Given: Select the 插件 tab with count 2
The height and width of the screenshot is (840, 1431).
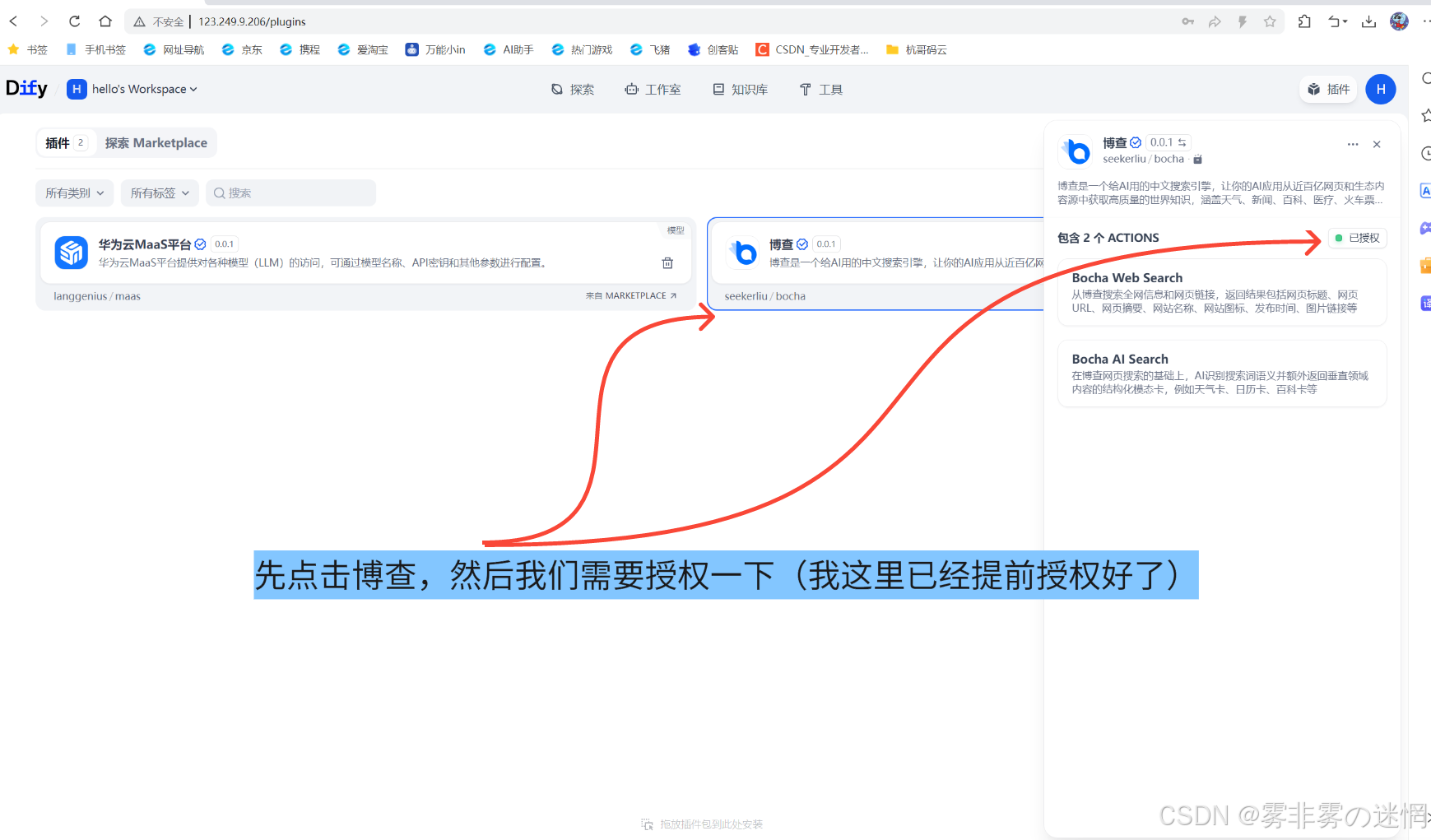Looking at the screenshot, I should (66, 143).
